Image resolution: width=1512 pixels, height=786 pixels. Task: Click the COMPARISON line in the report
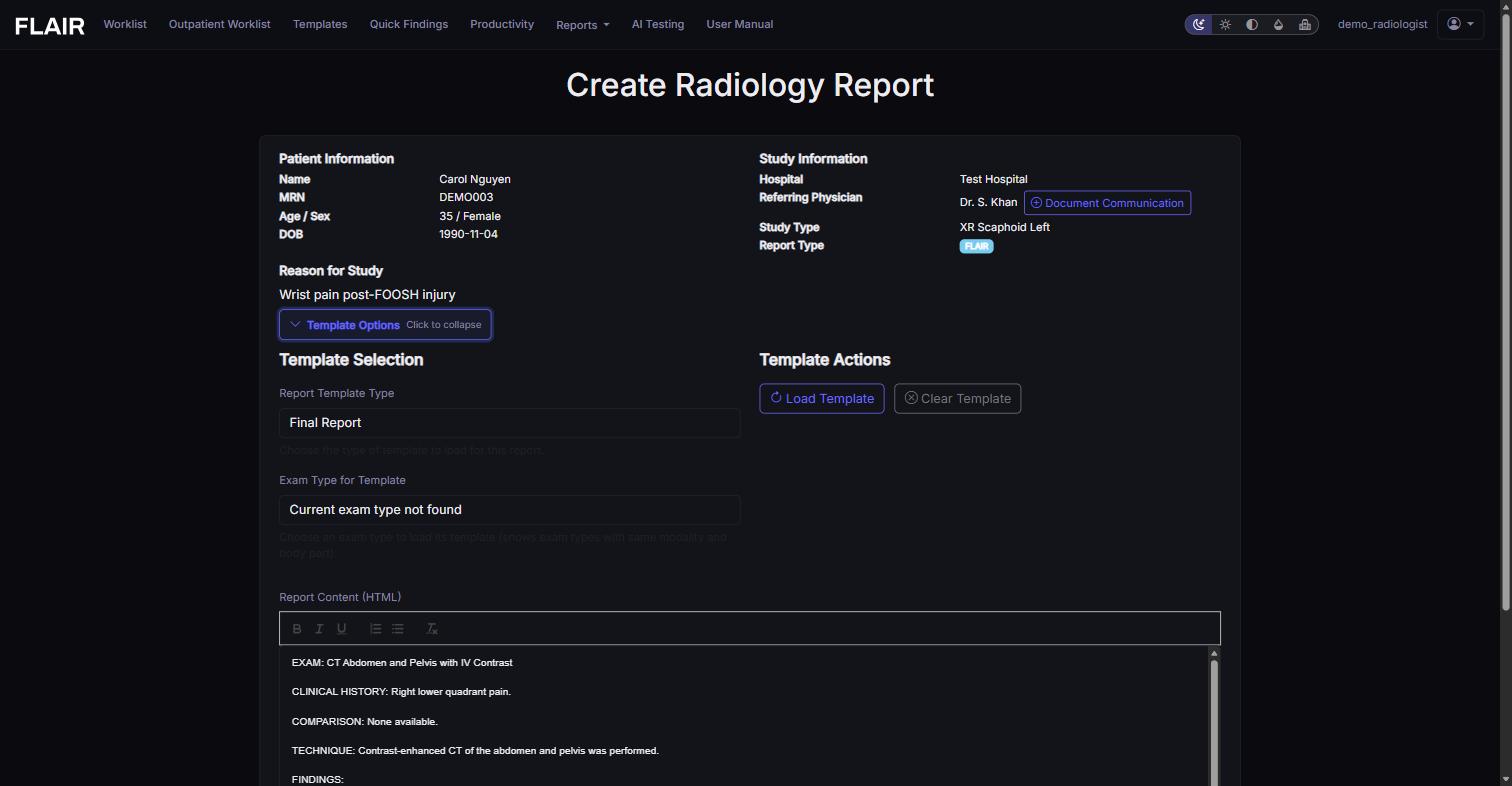tap(365, 722)
